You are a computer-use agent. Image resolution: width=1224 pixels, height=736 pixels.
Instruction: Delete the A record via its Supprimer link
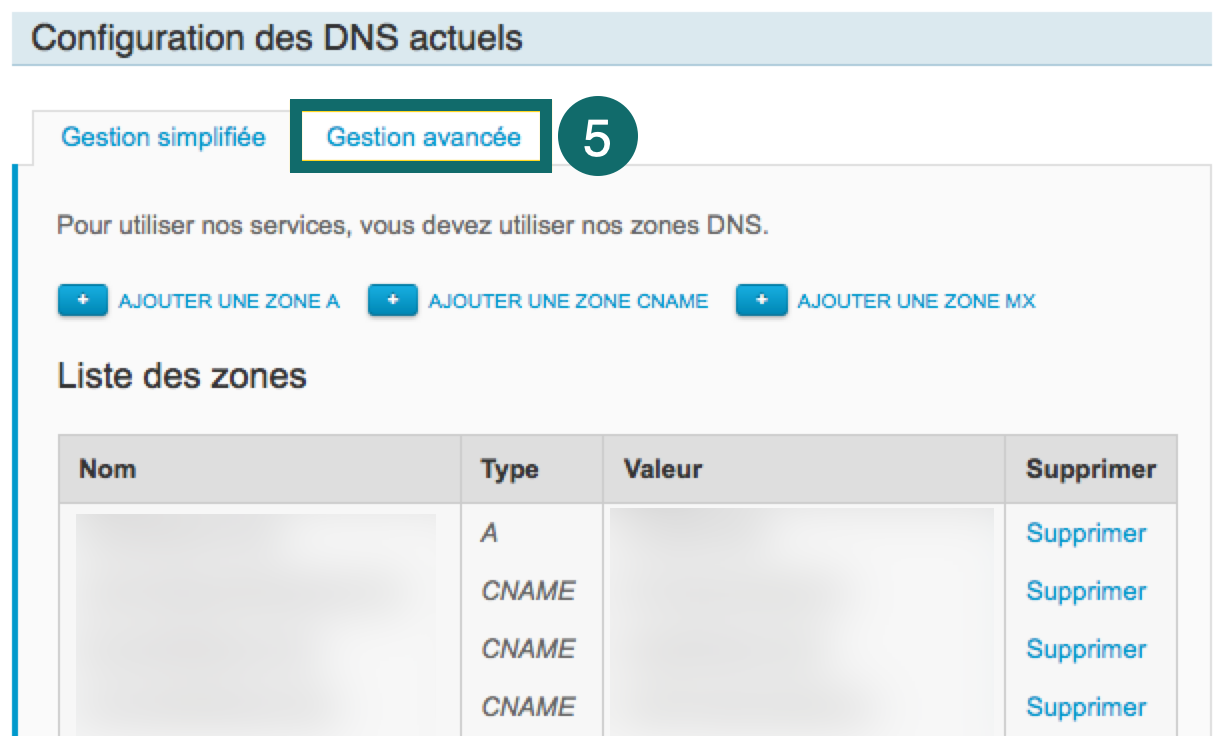point(1086,533)
